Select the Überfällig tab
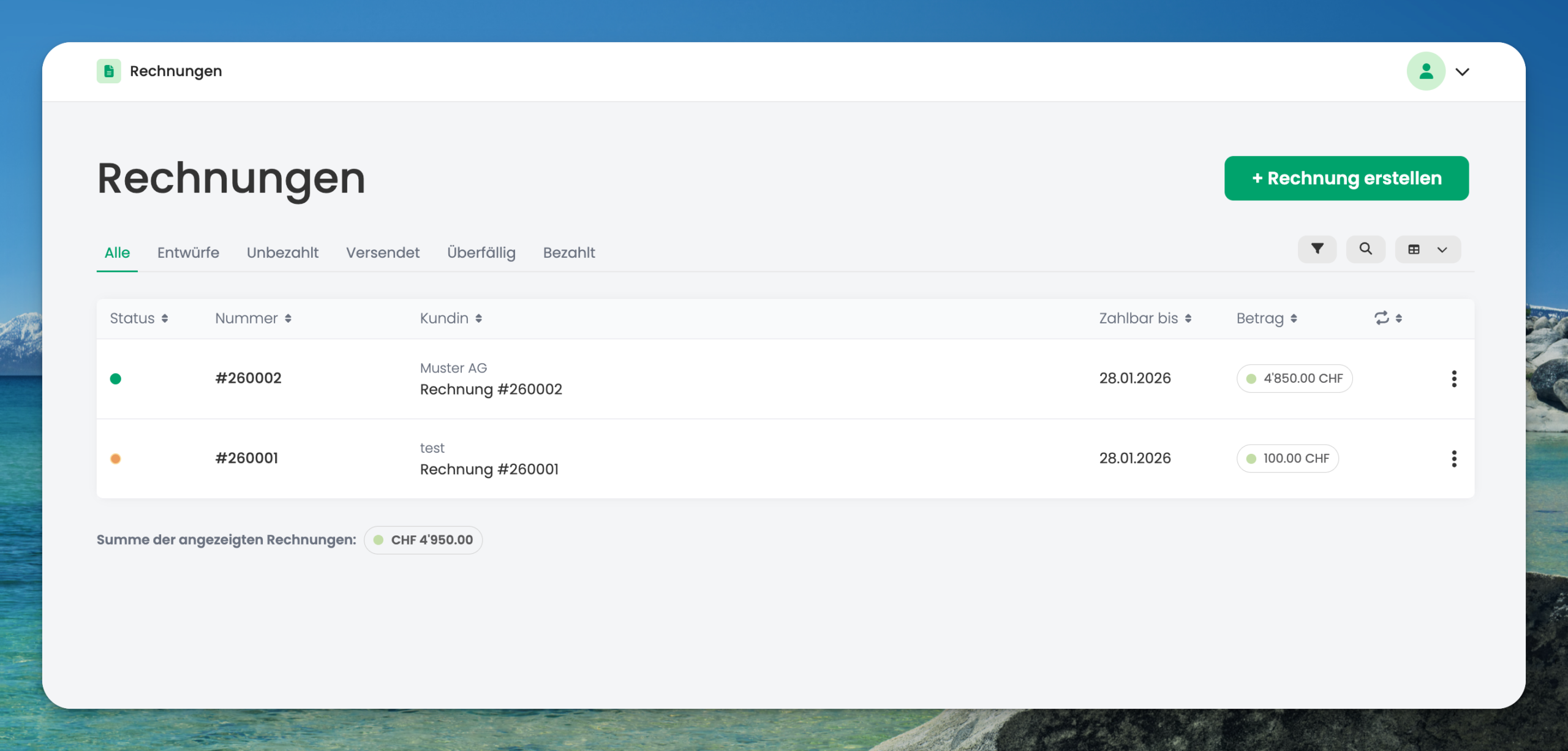Screen dimensions: 1568x751 [481, 252]
